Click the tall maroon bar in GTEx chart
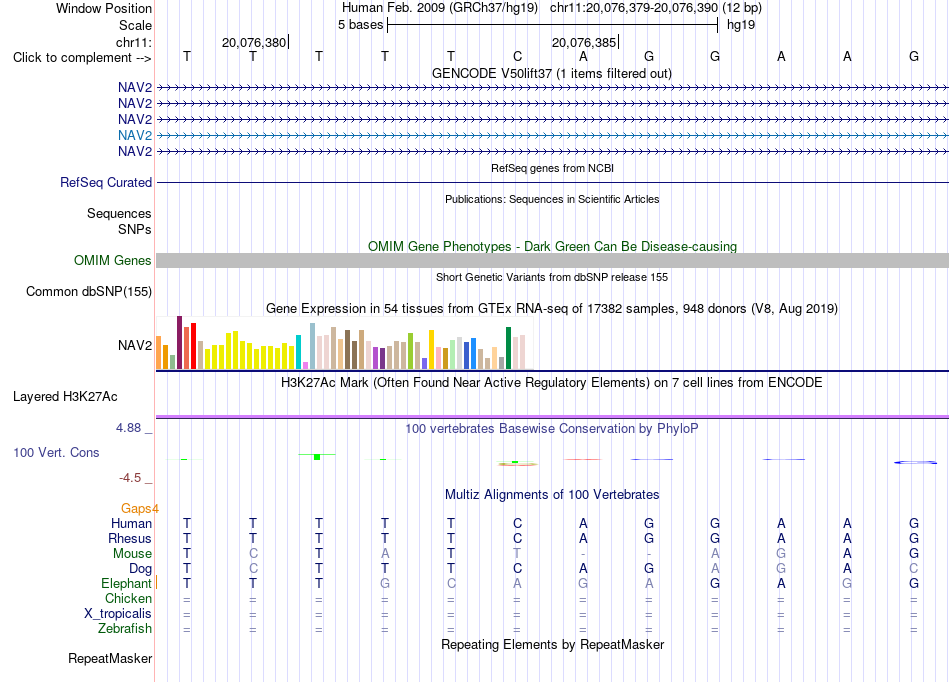The height and width of the screenshot is (682, 950). 179,342
